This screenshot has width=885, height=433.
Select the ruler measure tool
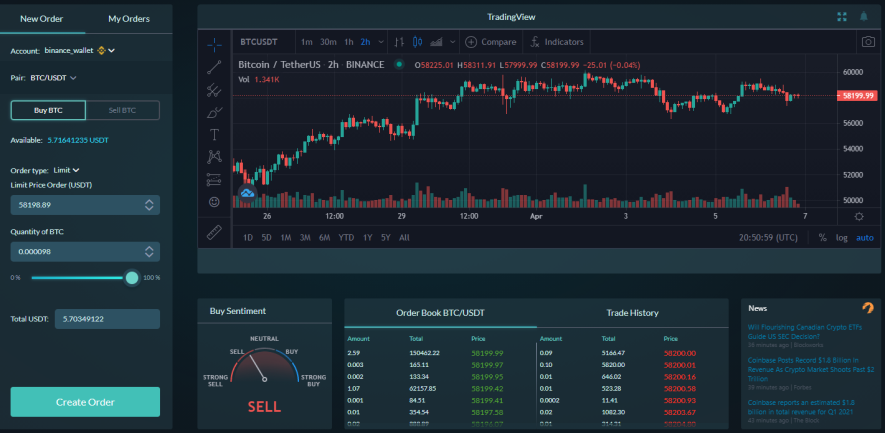[x=214, y=233]
